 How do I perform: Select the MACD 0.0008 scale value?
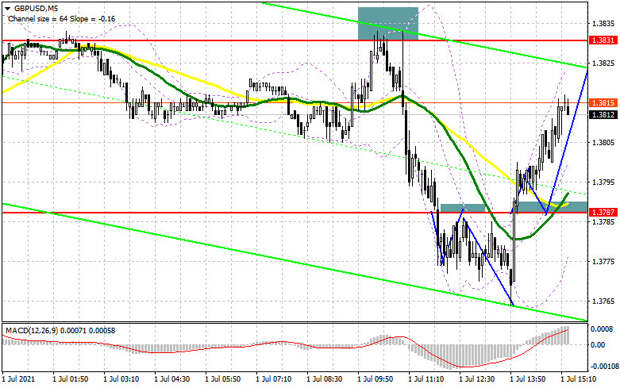pyautogui.click(x=603, y=329)
